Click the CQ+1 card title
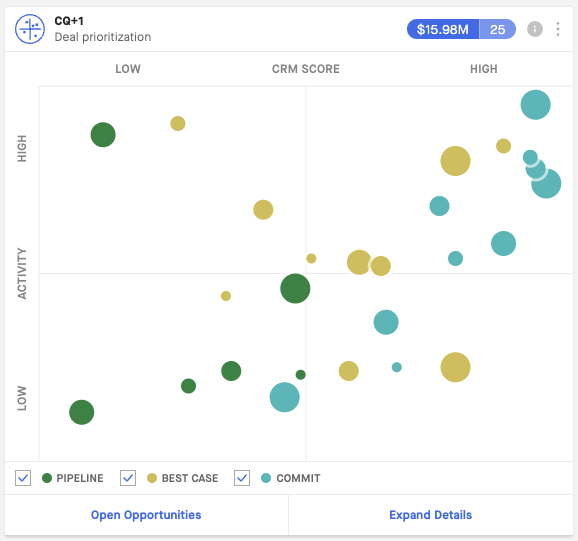This screenshot has height=541, width=578. click(69, 21)
